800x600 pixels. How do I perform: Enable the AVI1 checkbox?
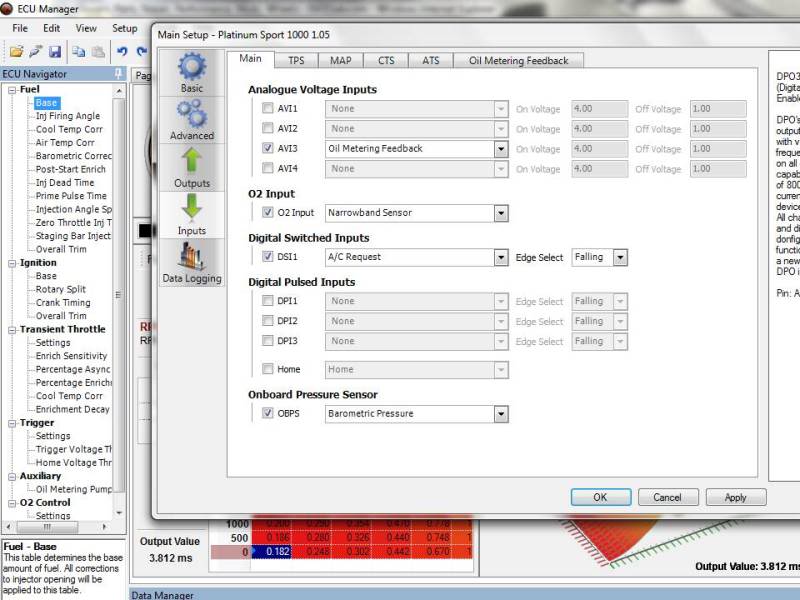click(x=267, y=108)
